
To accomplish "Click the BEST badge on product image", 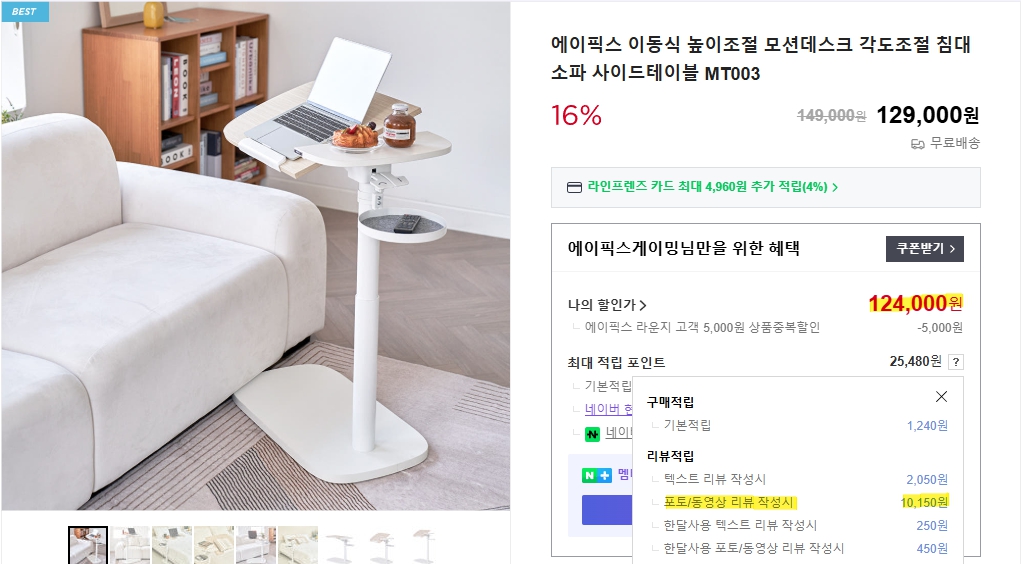I will pos(25,11).
